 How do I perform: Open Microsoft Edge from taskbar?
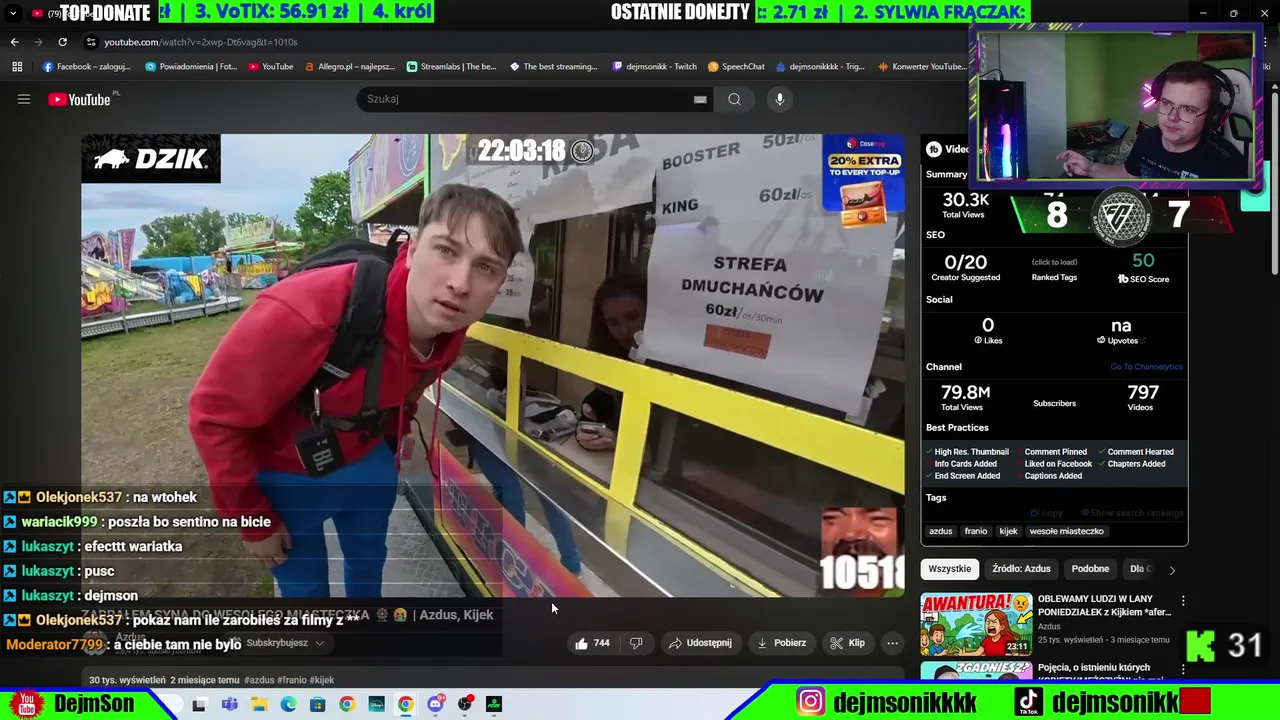[x=288, y=704]
